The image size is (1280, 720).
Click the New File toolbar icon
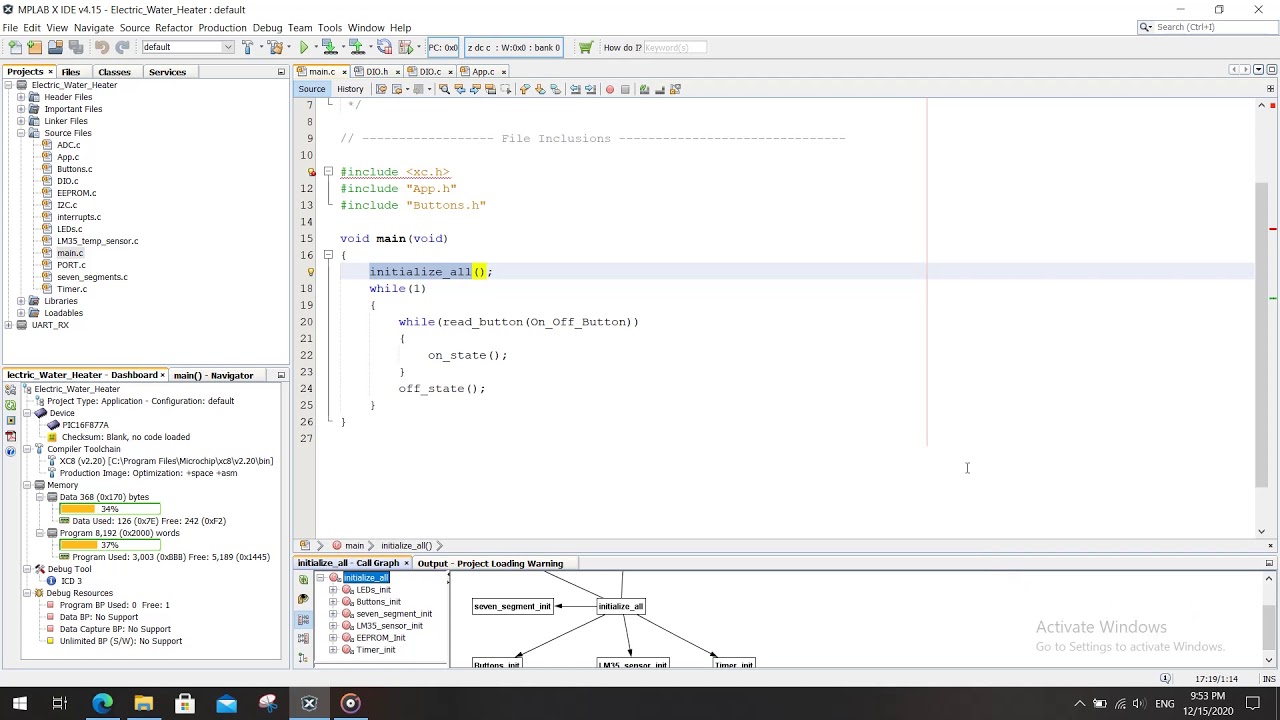click(15, 47)
